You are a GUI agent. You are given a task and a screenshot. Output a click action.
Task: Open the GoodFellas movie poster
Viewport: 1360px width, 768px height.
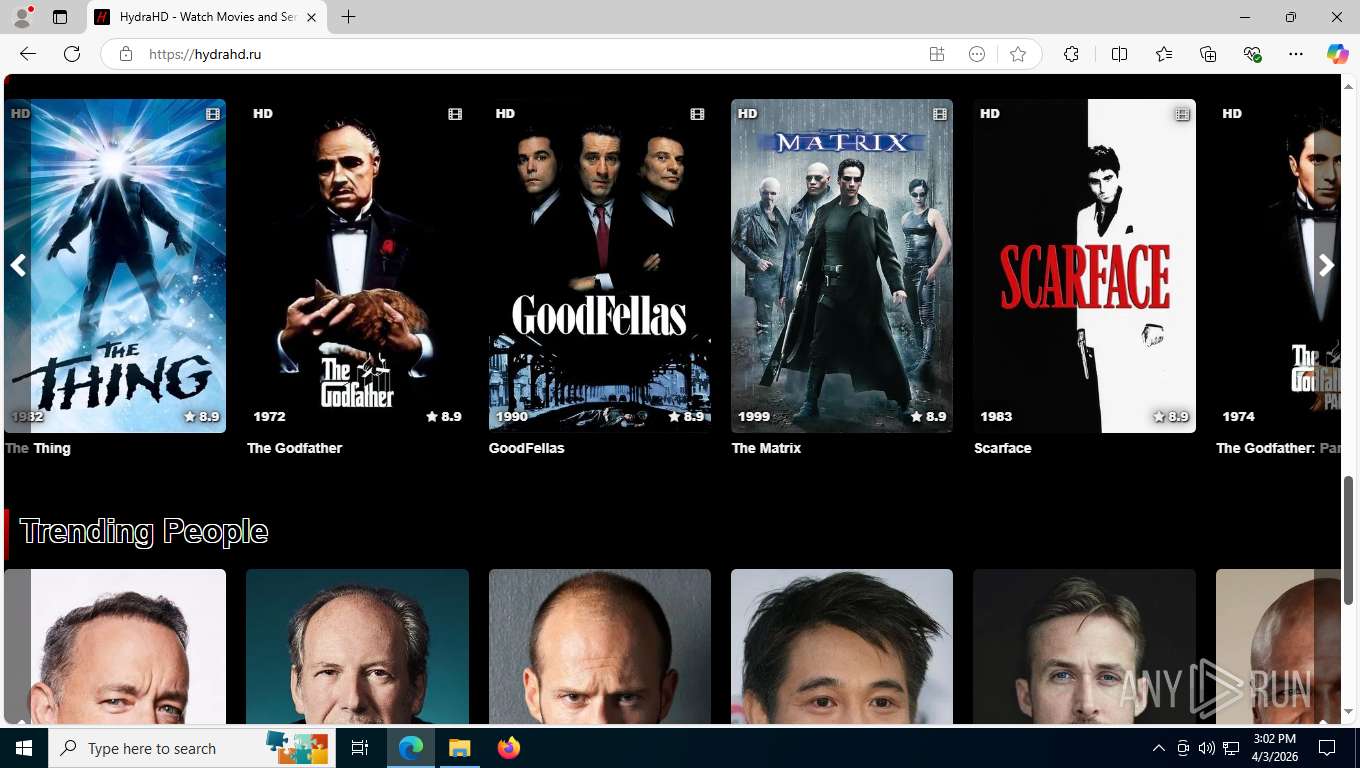[x=600, y=266]
